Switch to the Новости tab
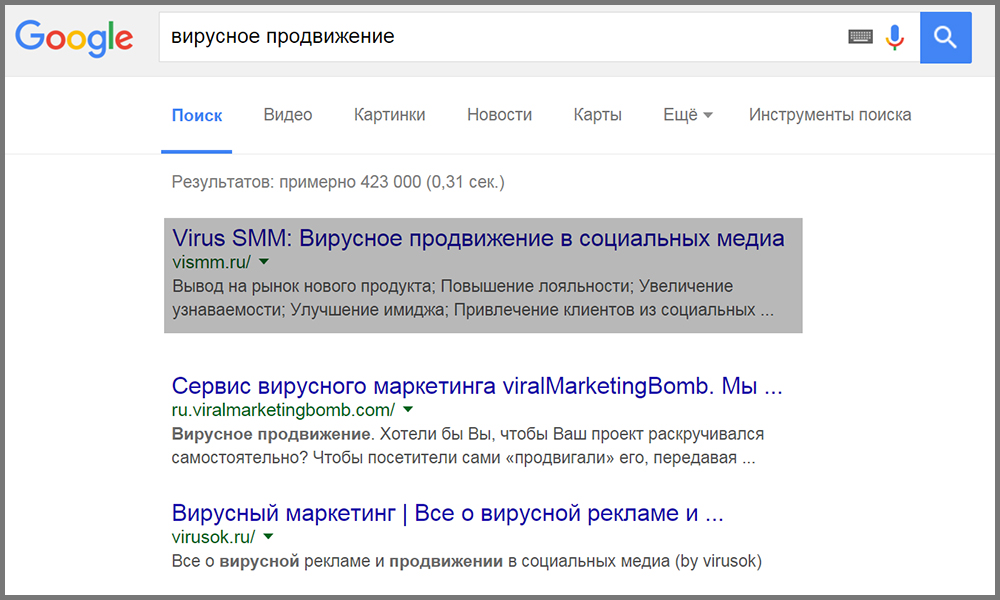 tap(499, 115)
